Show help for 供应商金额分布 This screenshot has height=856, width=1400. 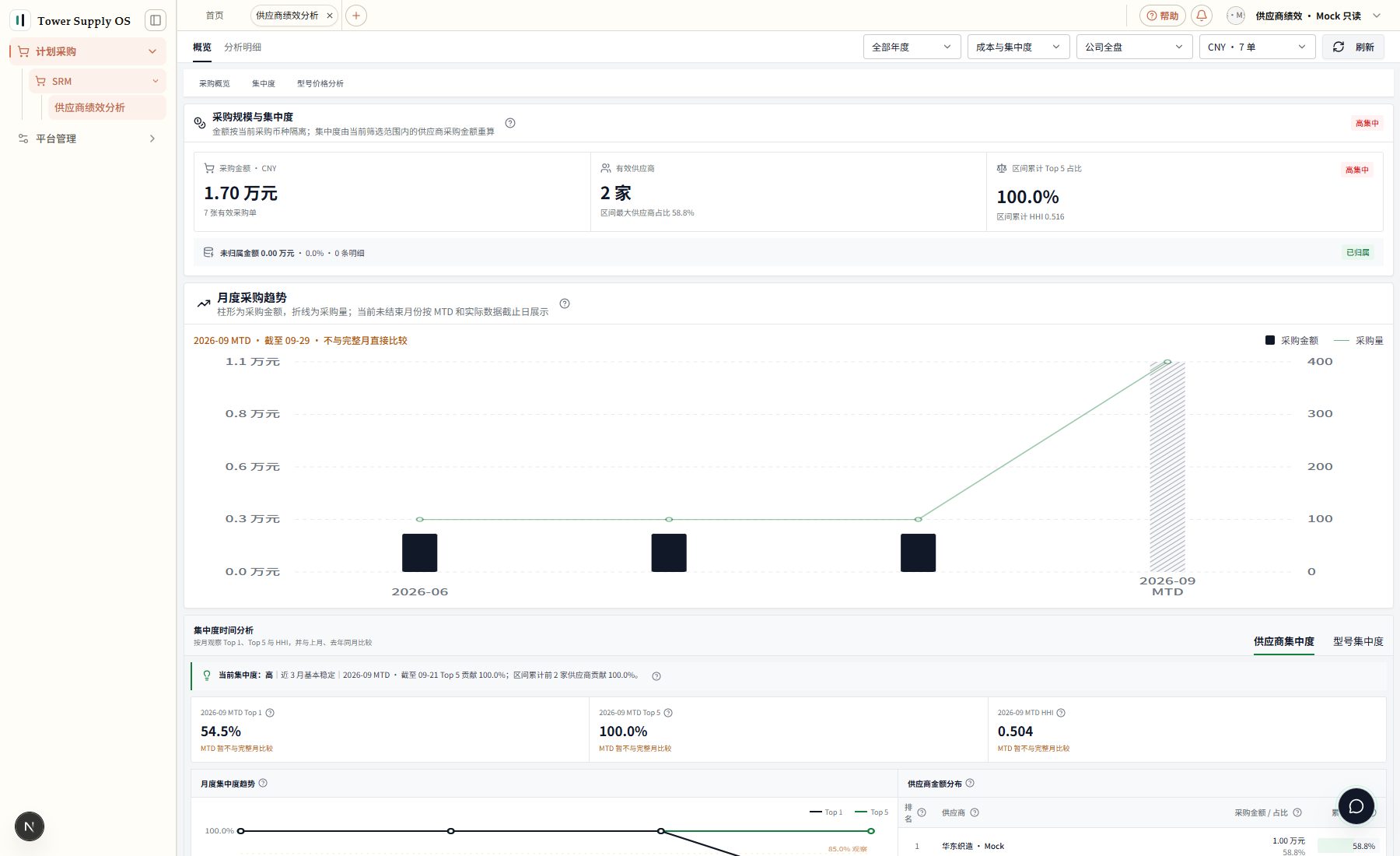[x=970, y=783]
